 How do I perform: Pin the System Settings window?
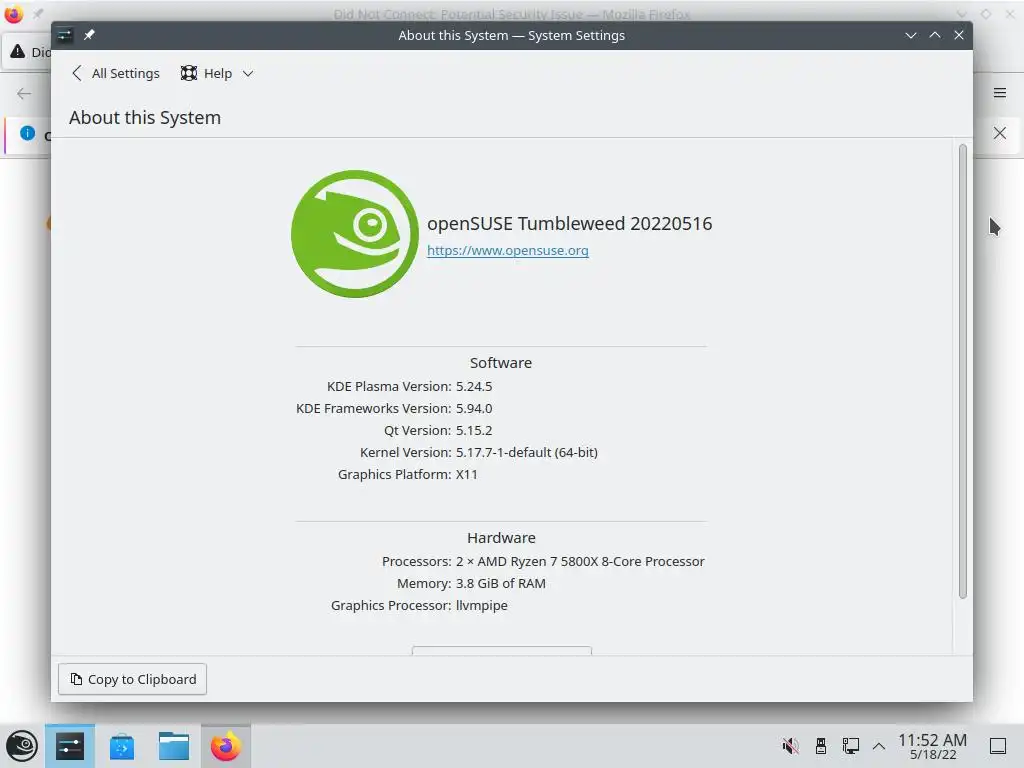click(89, 35)
